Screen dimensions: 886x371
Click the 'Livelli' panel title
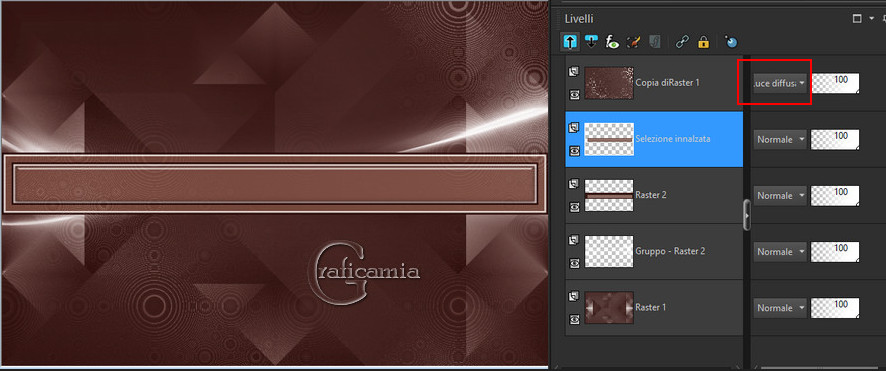pyautogui.click(x=579, y=19)
